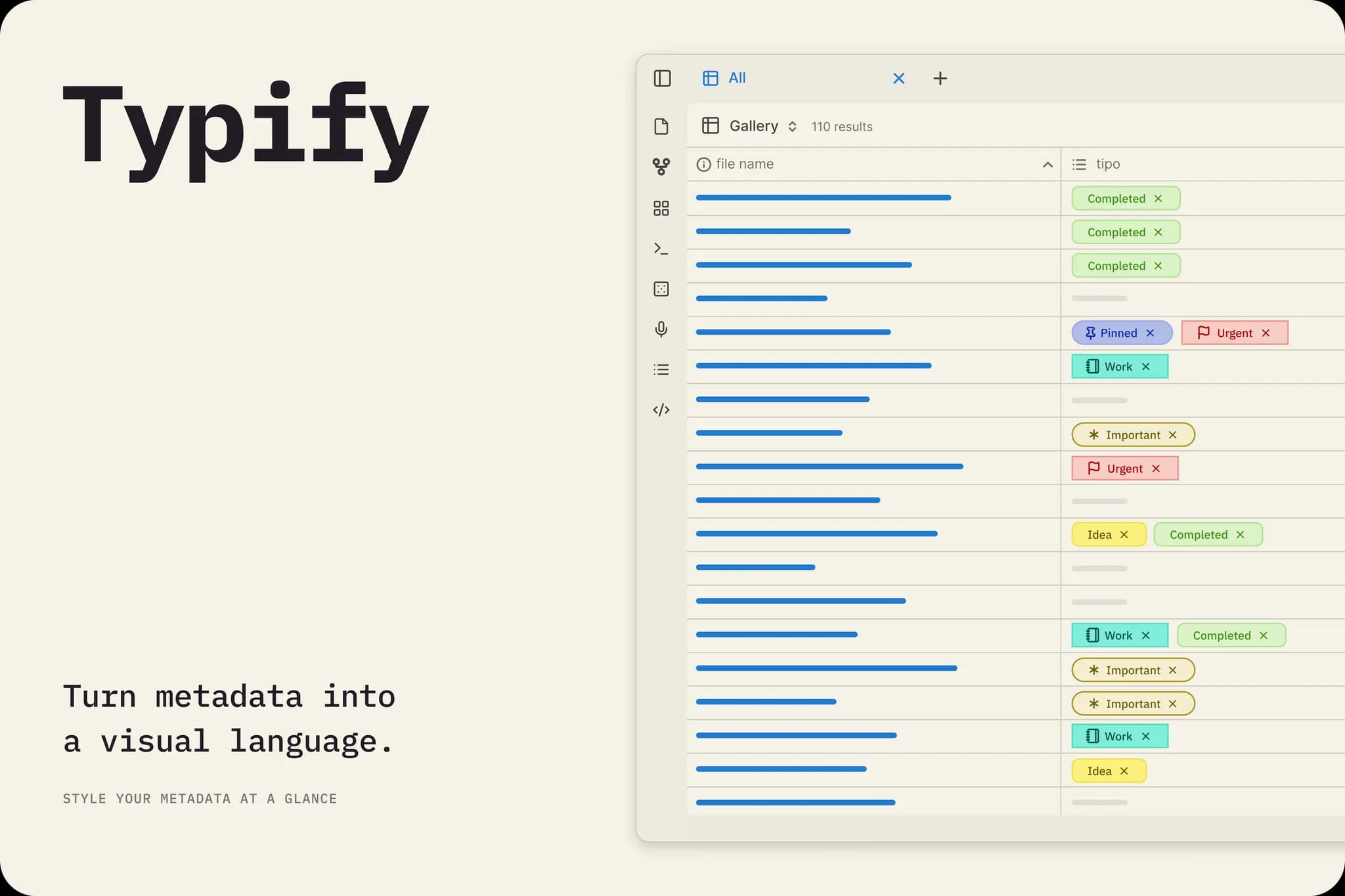
Task: Click notebook icon on Work tag beside Completed
Action: 1092,635
